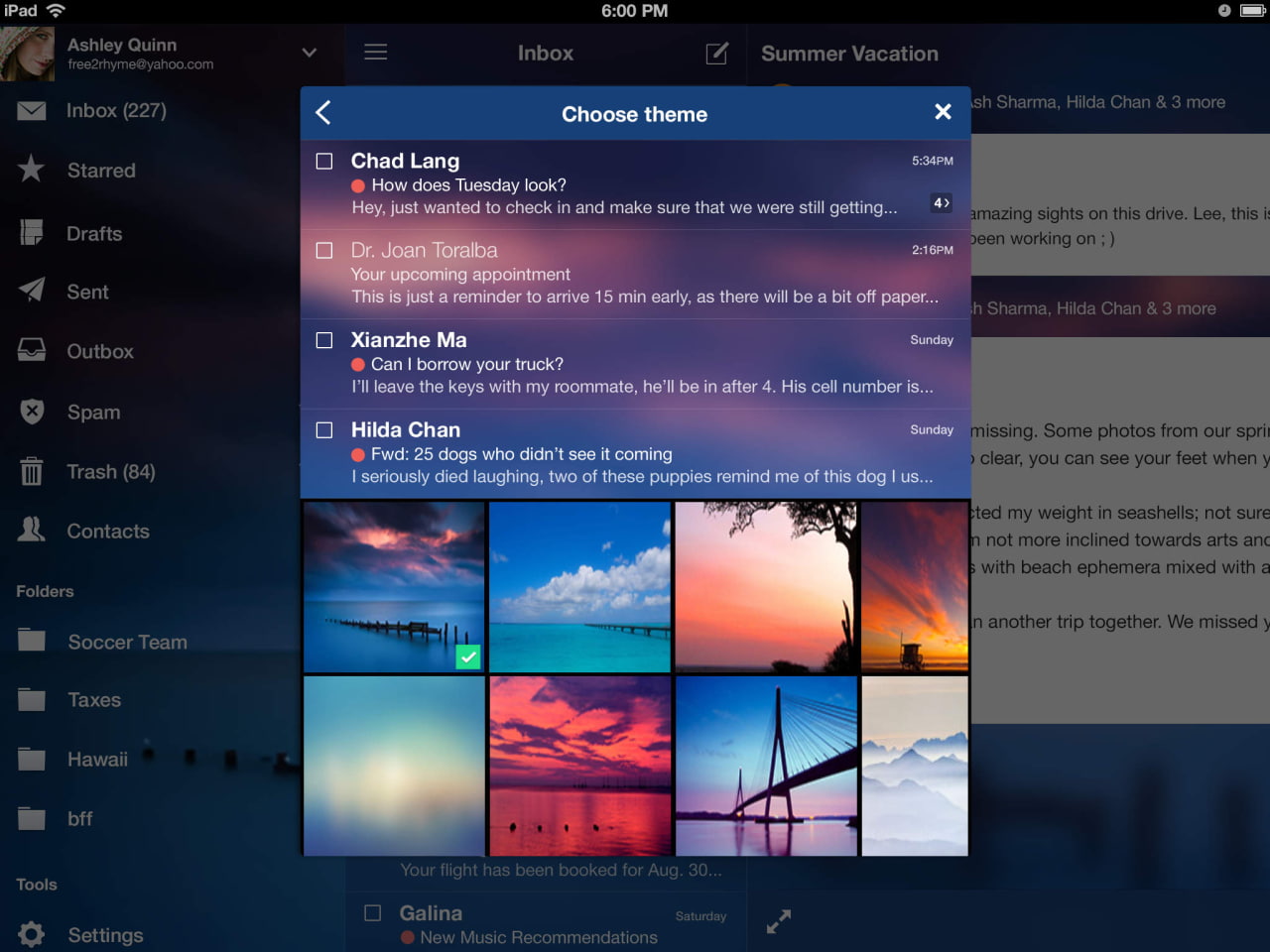Screen dimensions: 1270x952
Task: Close the Choose theme dialog
Action: pyautogui.click(x=942, y=111)
